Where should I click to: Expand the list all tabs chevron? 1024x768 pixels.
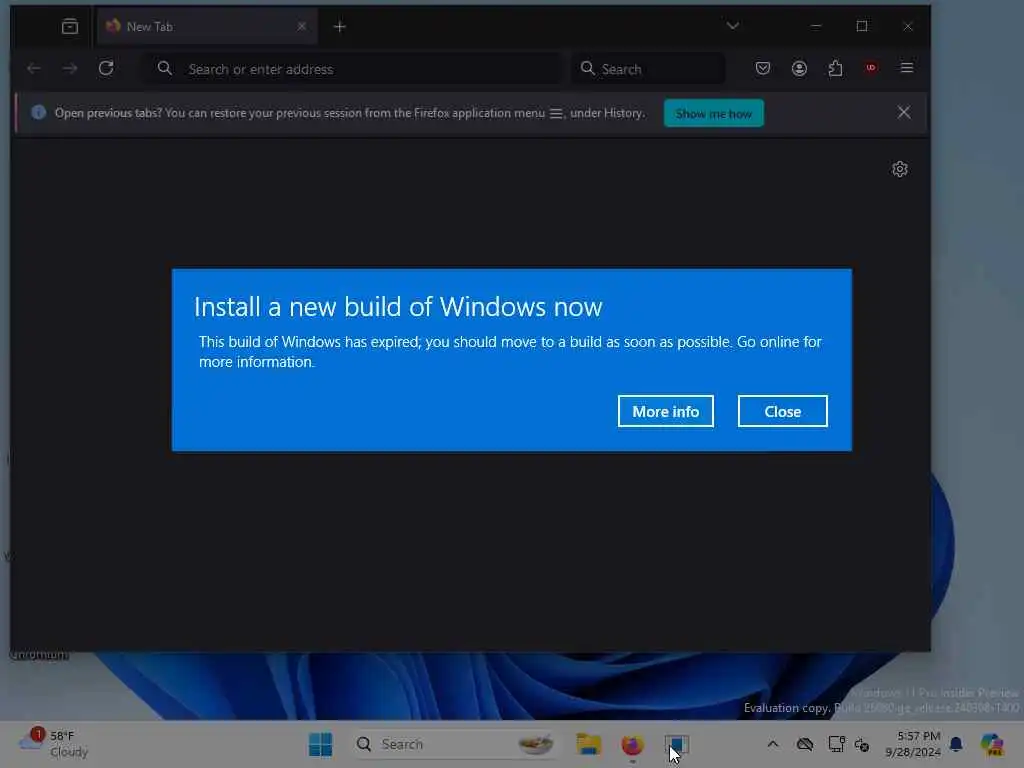[733, 26]
